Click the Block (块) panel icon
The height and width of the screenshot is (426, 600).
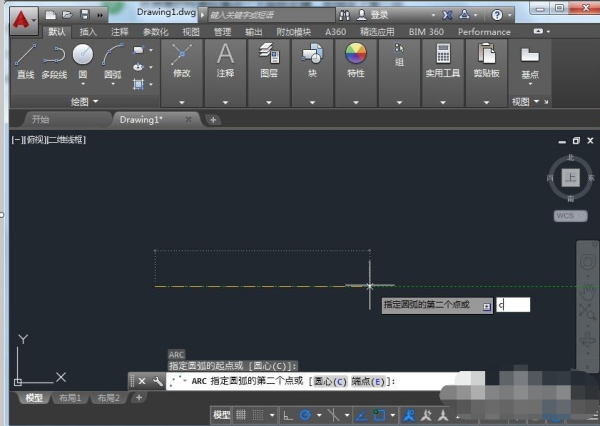pyautogui.click(x=313, y=60)
